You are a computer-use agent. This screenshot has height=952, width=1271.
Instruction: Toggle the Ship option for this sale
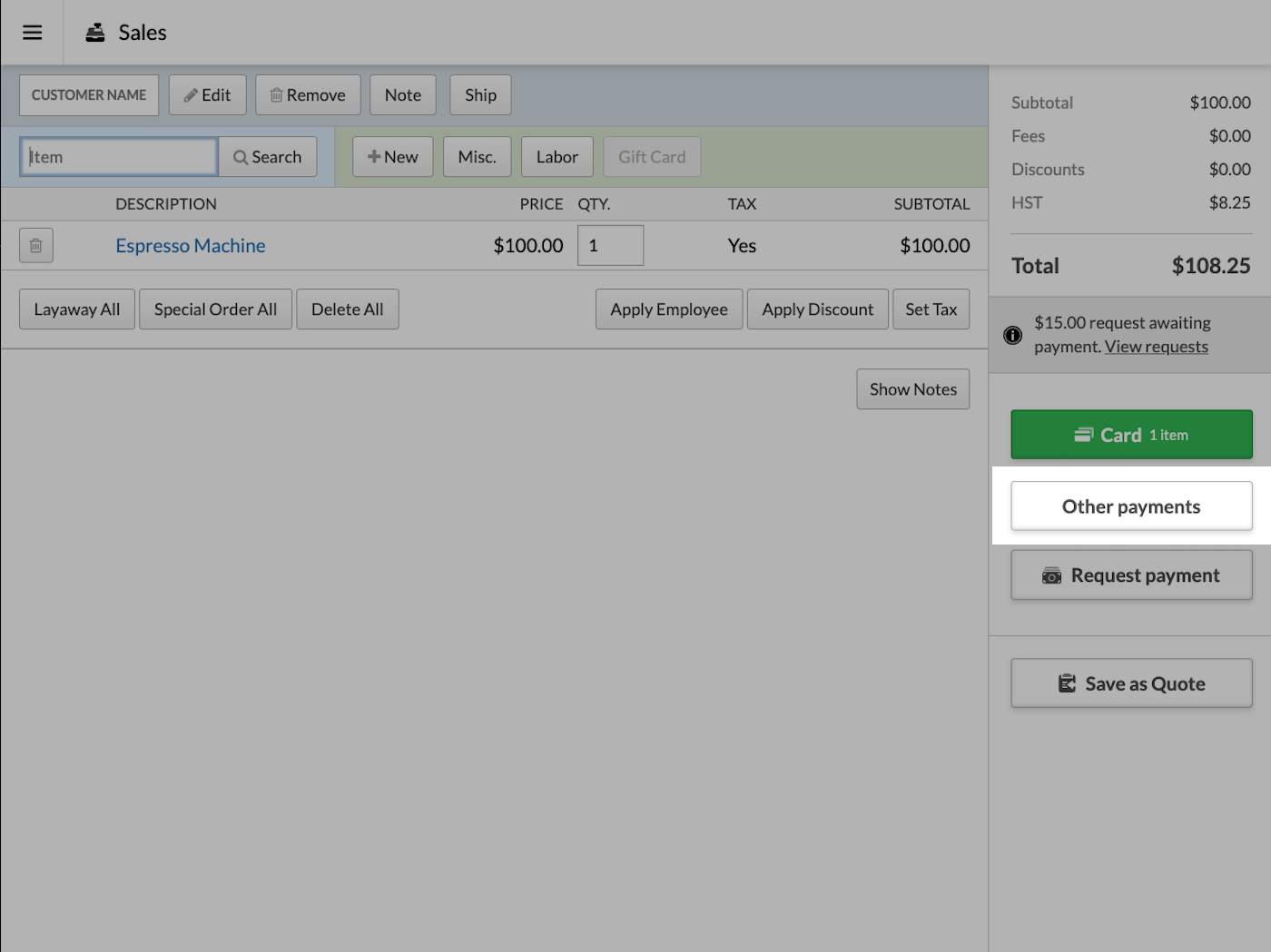pyautogui.click(x=480, y=94)
